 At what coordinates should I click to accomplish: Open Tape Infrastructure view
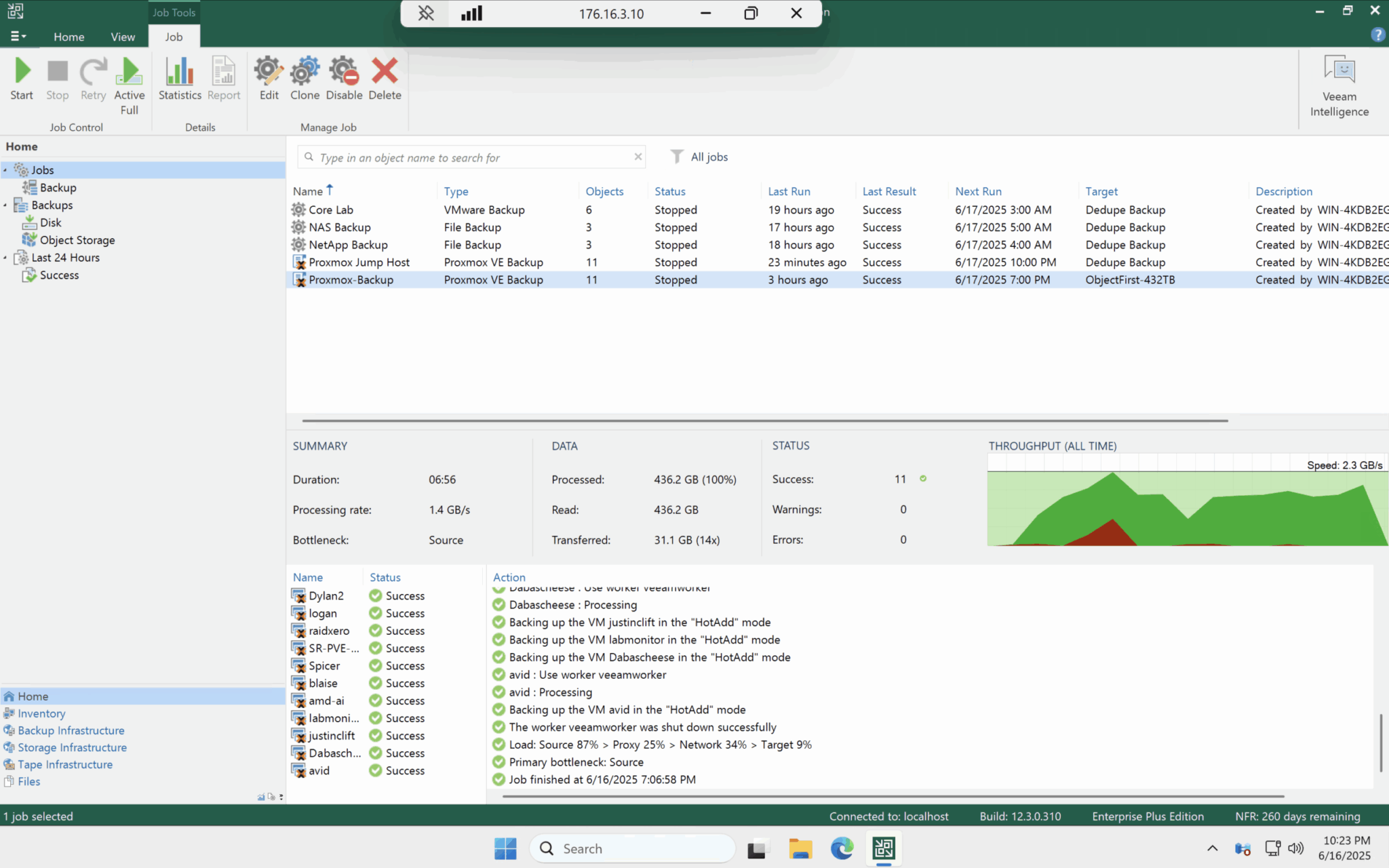(65, 764)
